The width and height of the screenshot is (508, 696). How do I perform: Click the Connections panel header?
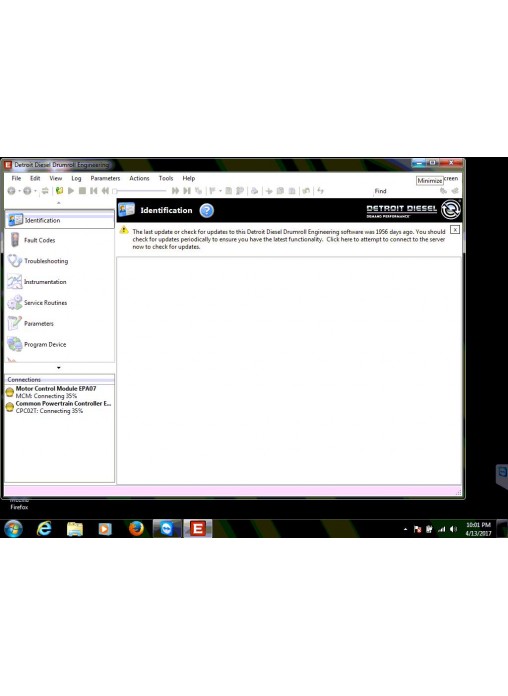60,380
